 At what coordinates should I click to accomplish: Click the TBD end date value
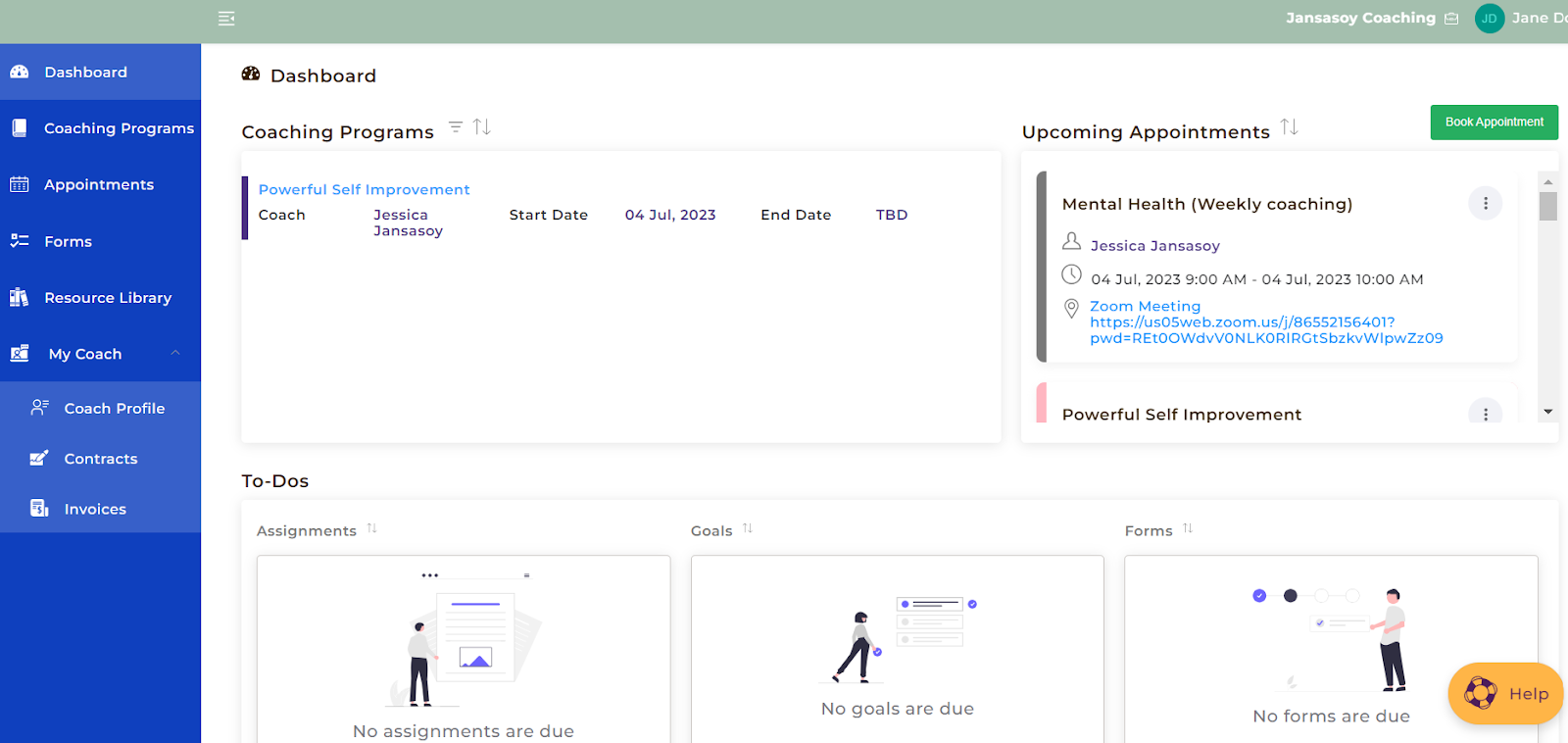pos(892,215)
